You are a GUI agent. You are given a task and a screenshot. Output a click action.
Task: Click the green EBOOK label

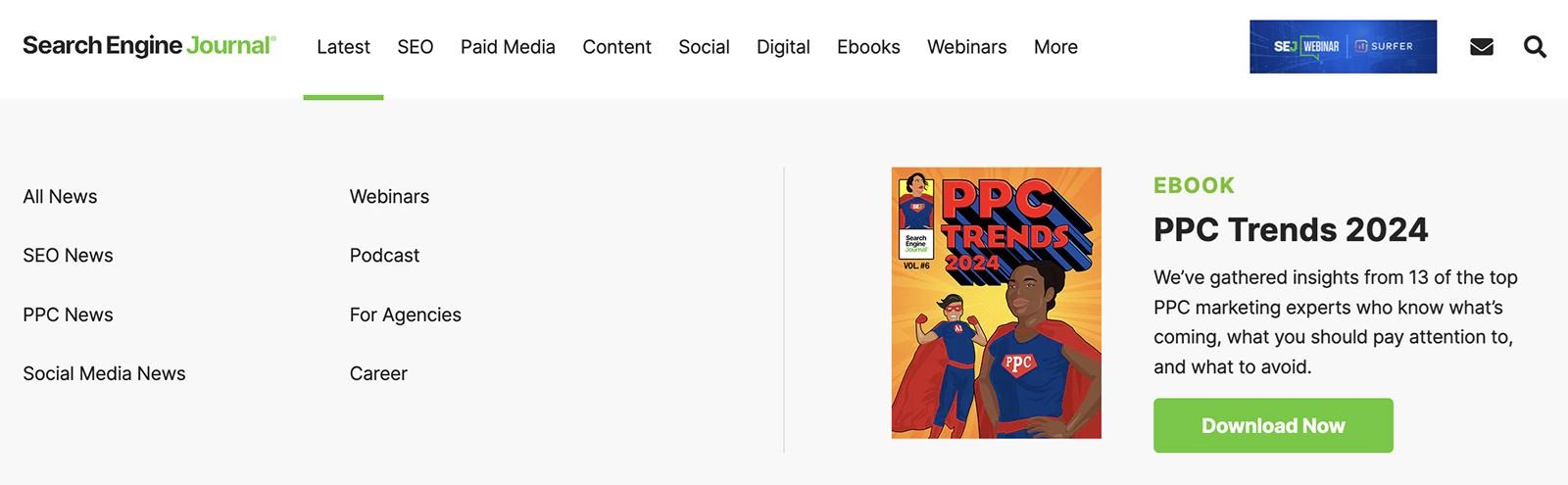[x=1194, y=185]
